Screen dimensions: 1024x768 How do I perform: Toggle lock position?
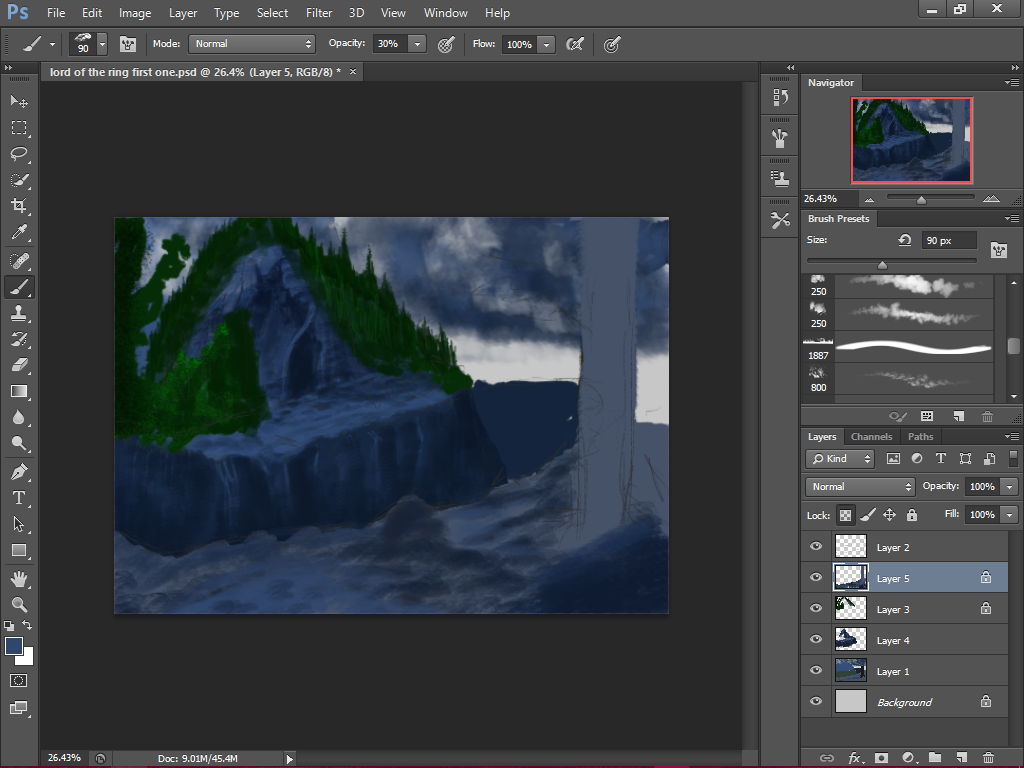[889, 515]
